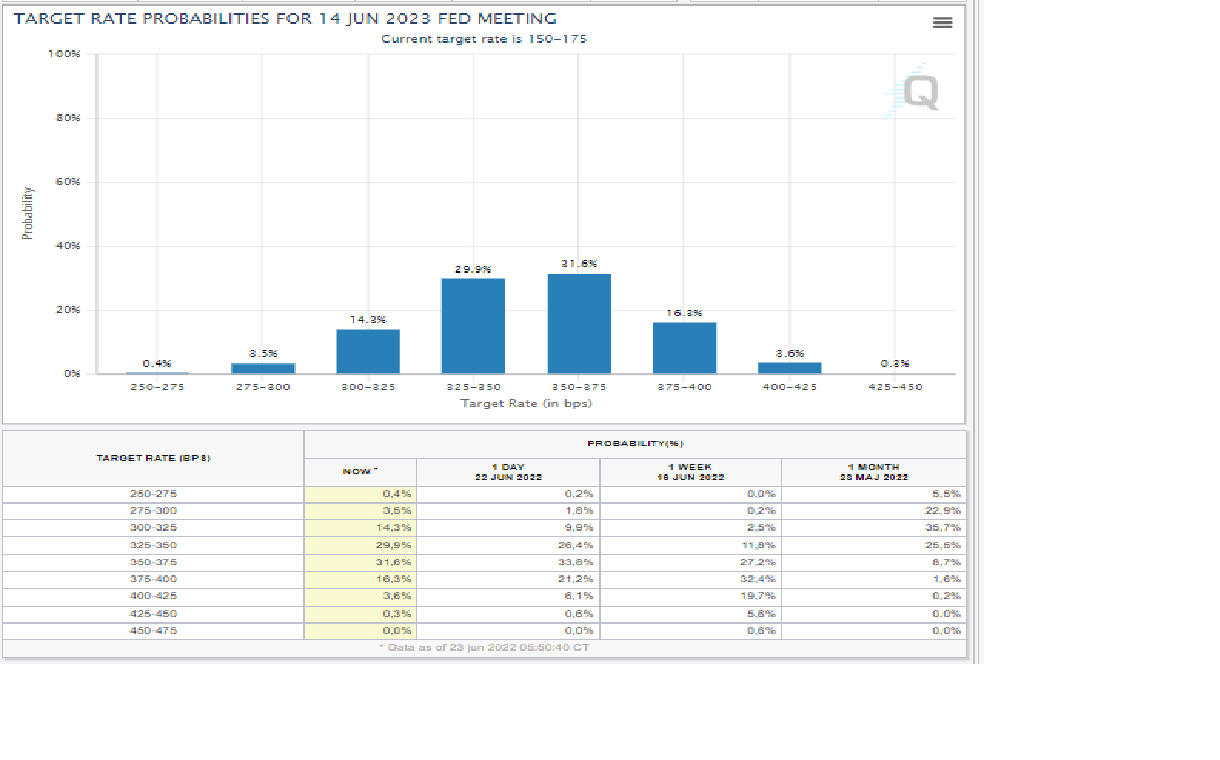Click the chart title for 14 Jun 2023
The image size is (1220, 760).
pos(285,19)
